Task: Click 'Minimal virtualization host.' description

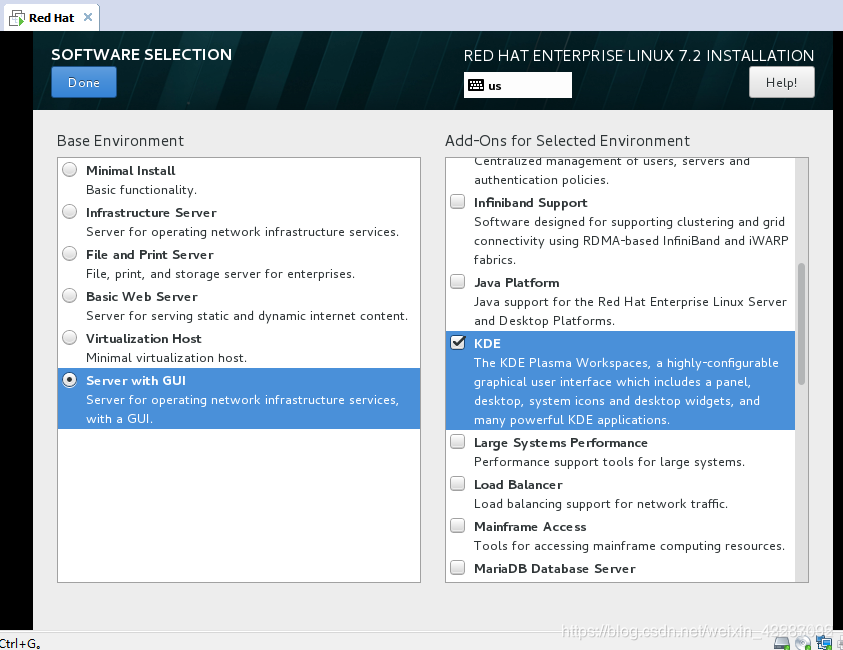Action: [166, 358]
